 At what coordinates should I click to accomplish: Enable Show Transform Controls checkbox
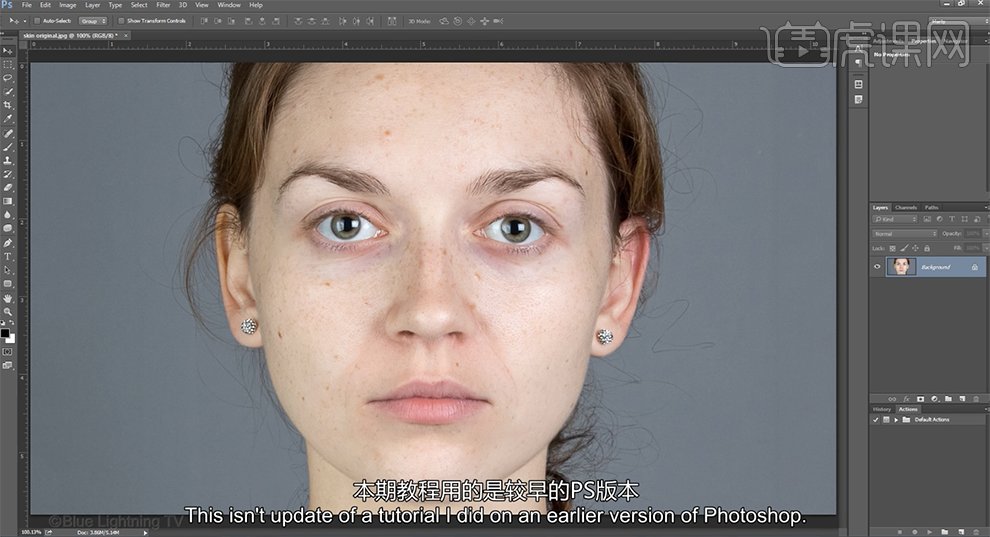tap(121, 21)
